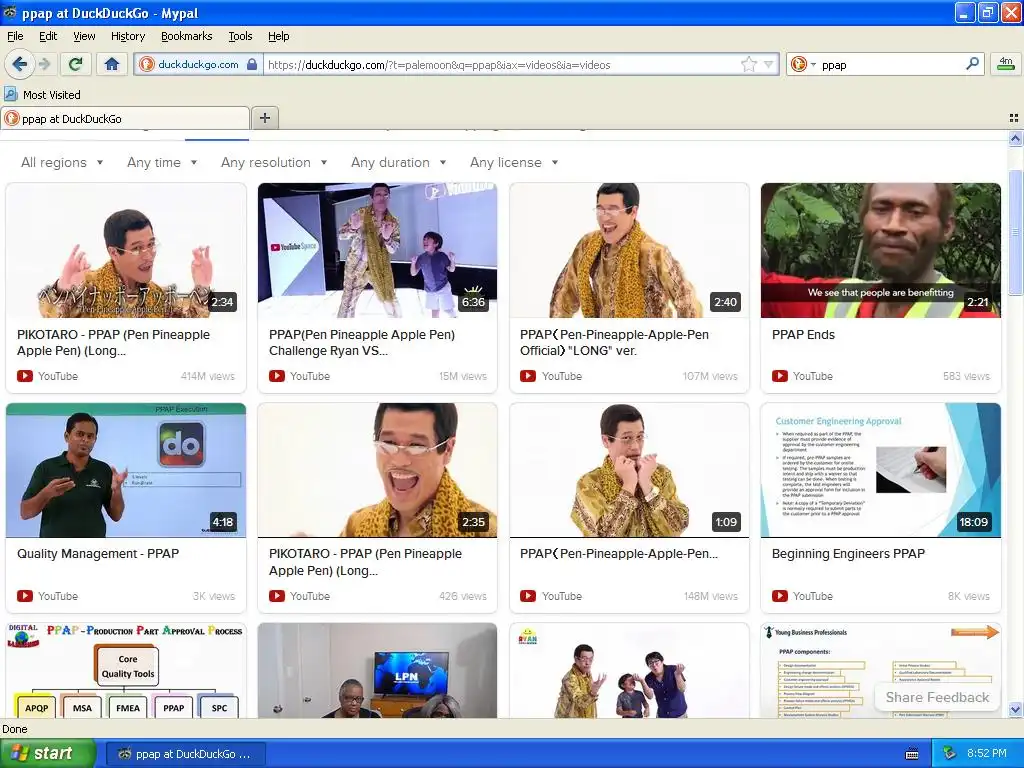Image resolution: width=1024 pixels, height=768 pixels.
Task: Open the Windows start button
Action: pos(47,754)
